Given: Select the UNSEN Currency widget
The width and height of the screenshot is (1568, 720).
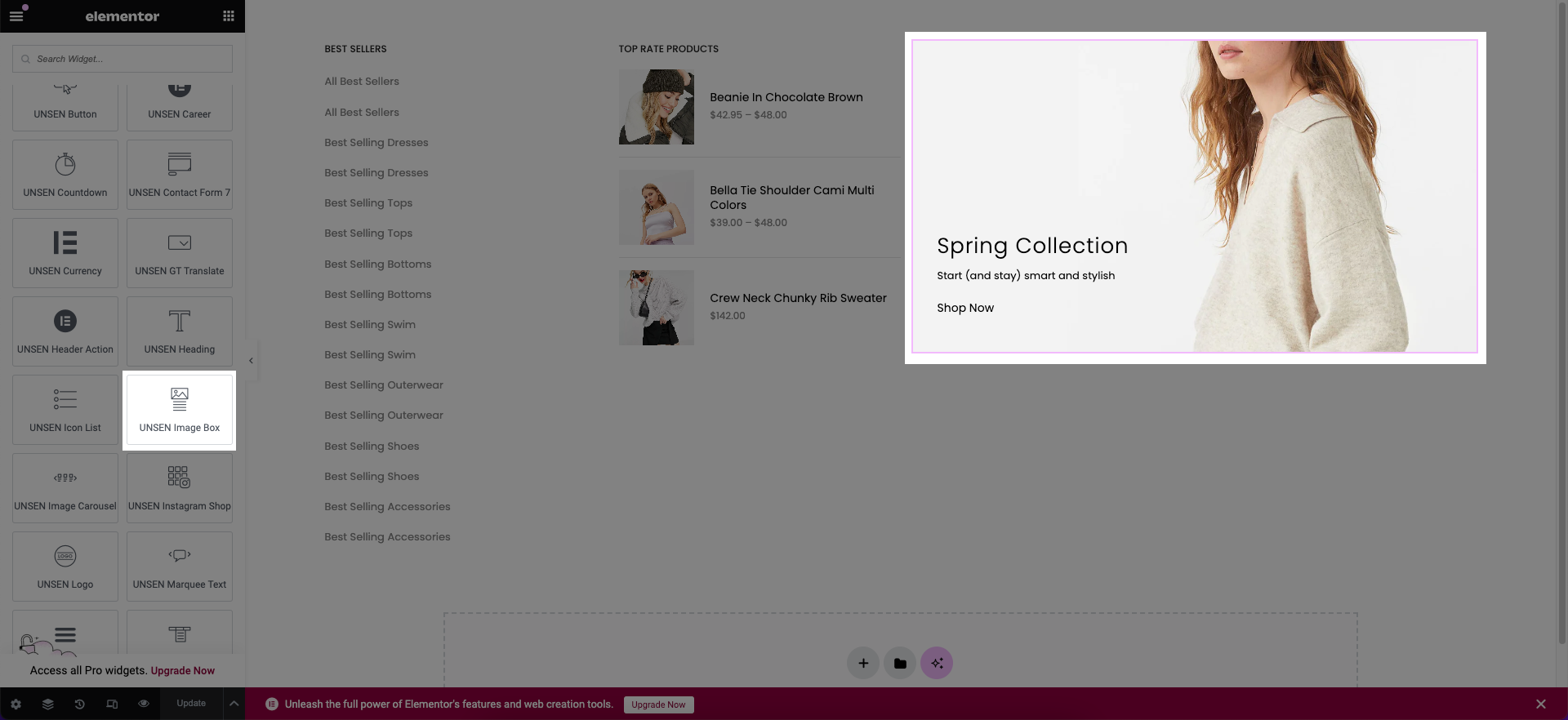Looking at the screenshot, I should (65, 253).
